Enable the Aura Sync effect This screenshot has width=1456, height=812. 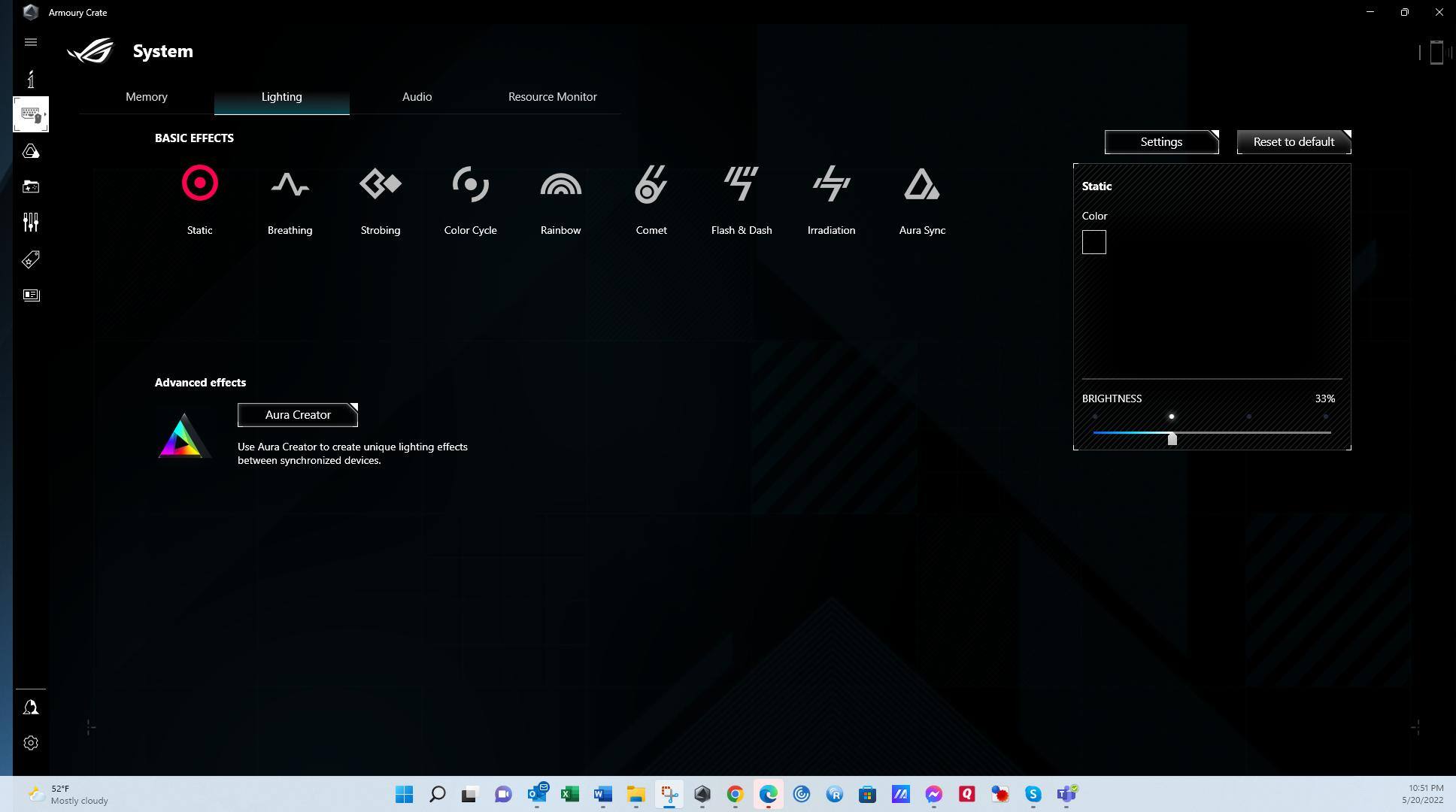pos(921,184)
